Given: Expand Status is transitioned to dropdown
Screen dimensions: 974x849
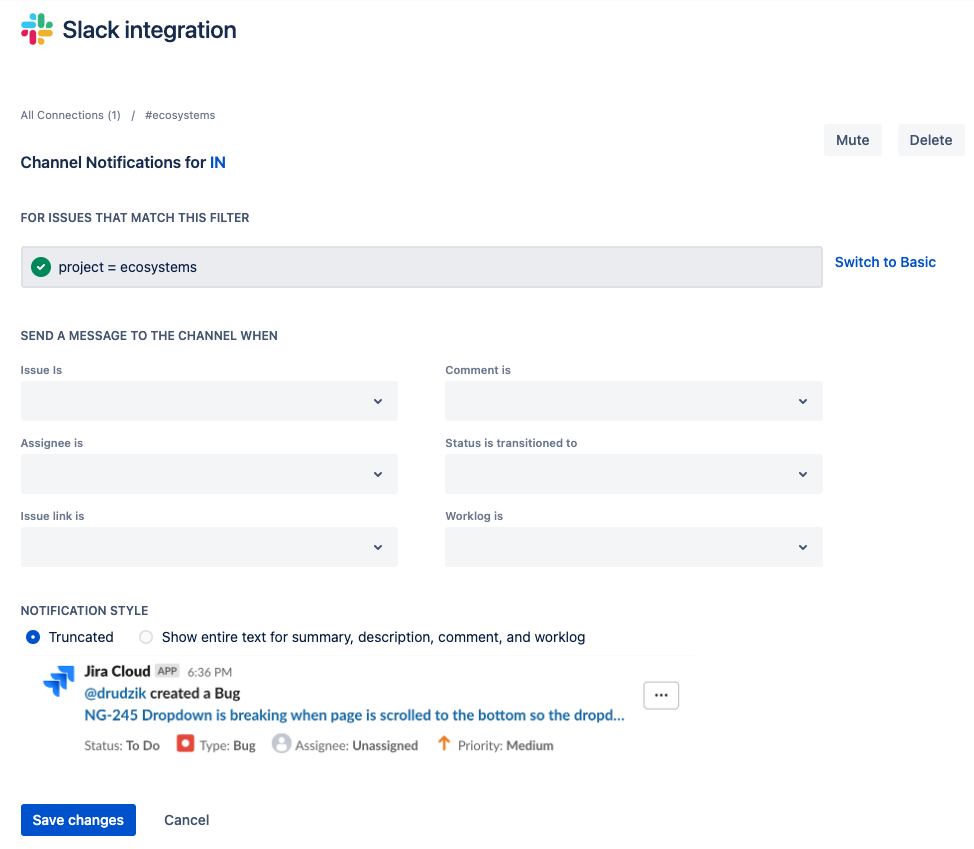Looking at the screenshot, I should tap(634, 474).
